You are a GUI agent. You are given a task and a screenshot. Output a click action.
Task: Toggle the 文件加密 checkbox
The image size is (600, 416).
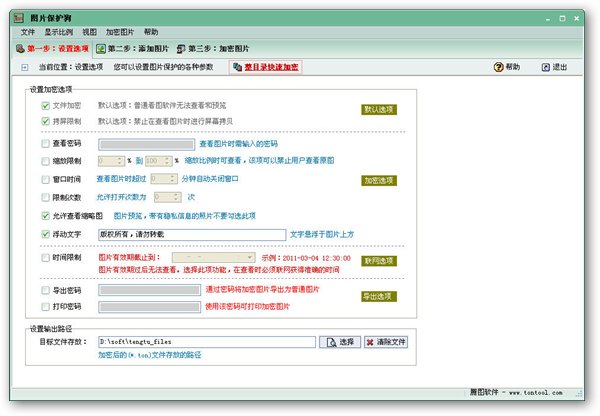click(x=46, y=106)
